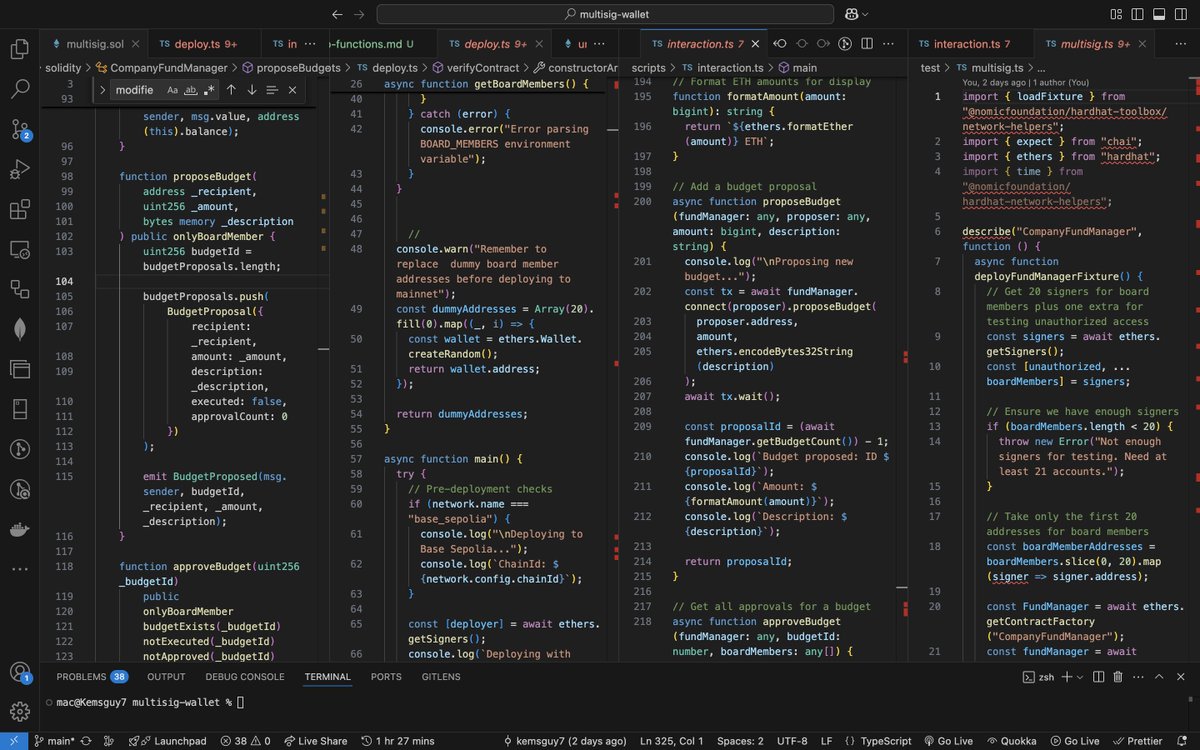Open the new terminal profile dropdown
Viewport: 1200px width, 750px height.
(x=1080, y=677)
